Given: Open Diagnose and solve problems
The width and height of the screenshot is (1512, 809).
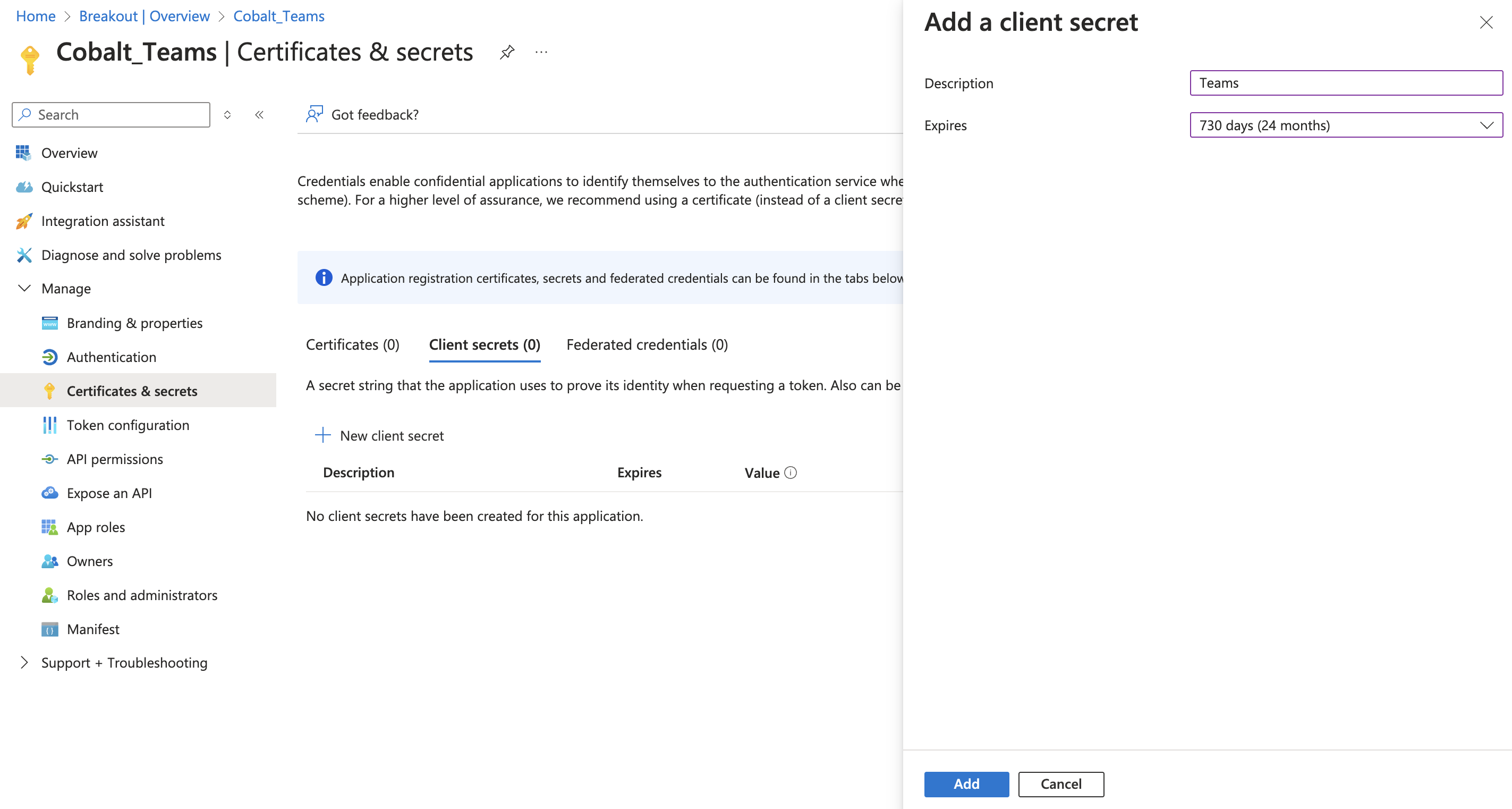Looking at the screenshot, I should [x=131, y=255].
